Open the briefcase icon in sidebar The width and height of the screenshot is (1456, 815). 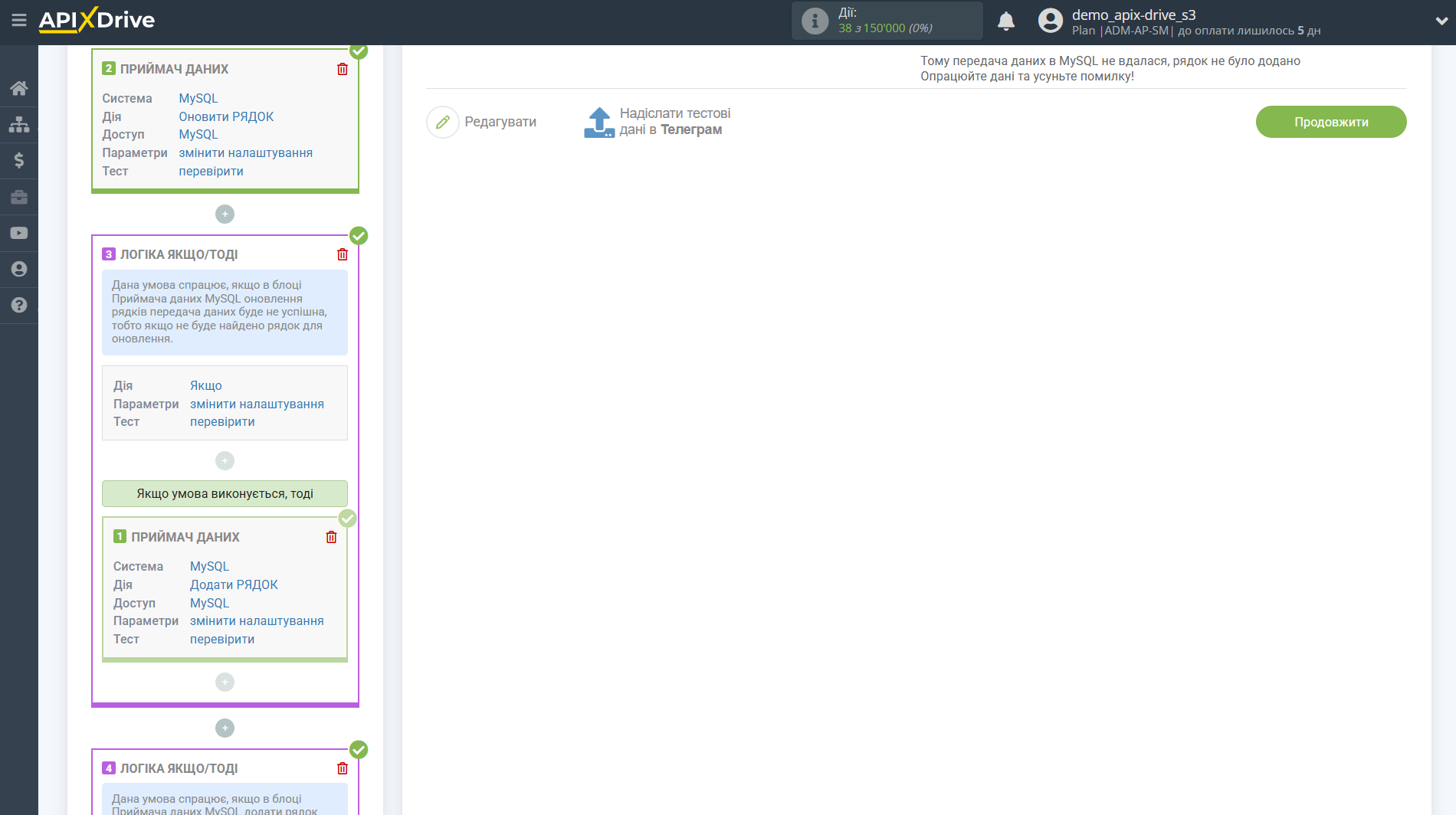[x=19, y=197]
